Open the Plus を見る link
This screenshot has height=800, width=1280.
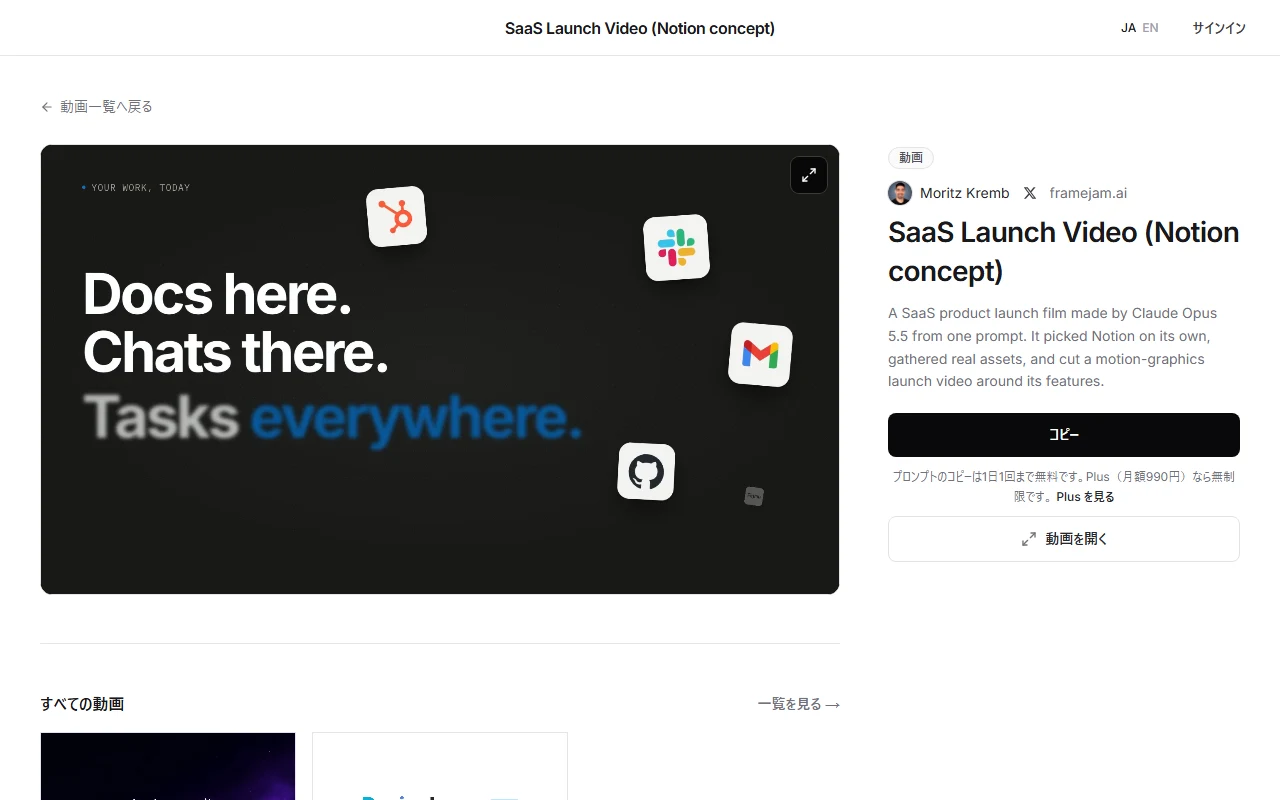click(1085, 497)
